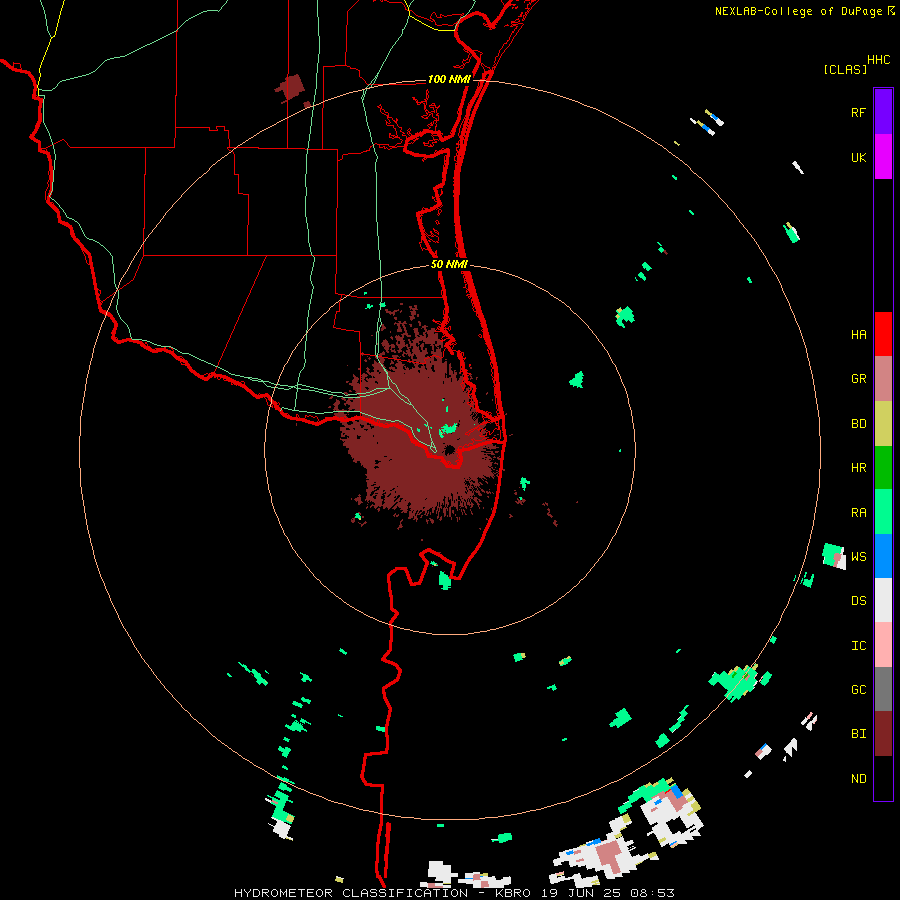Click the 'RF' legend label
The height and width of the screenshot is (900, 900).
point(858,112)
